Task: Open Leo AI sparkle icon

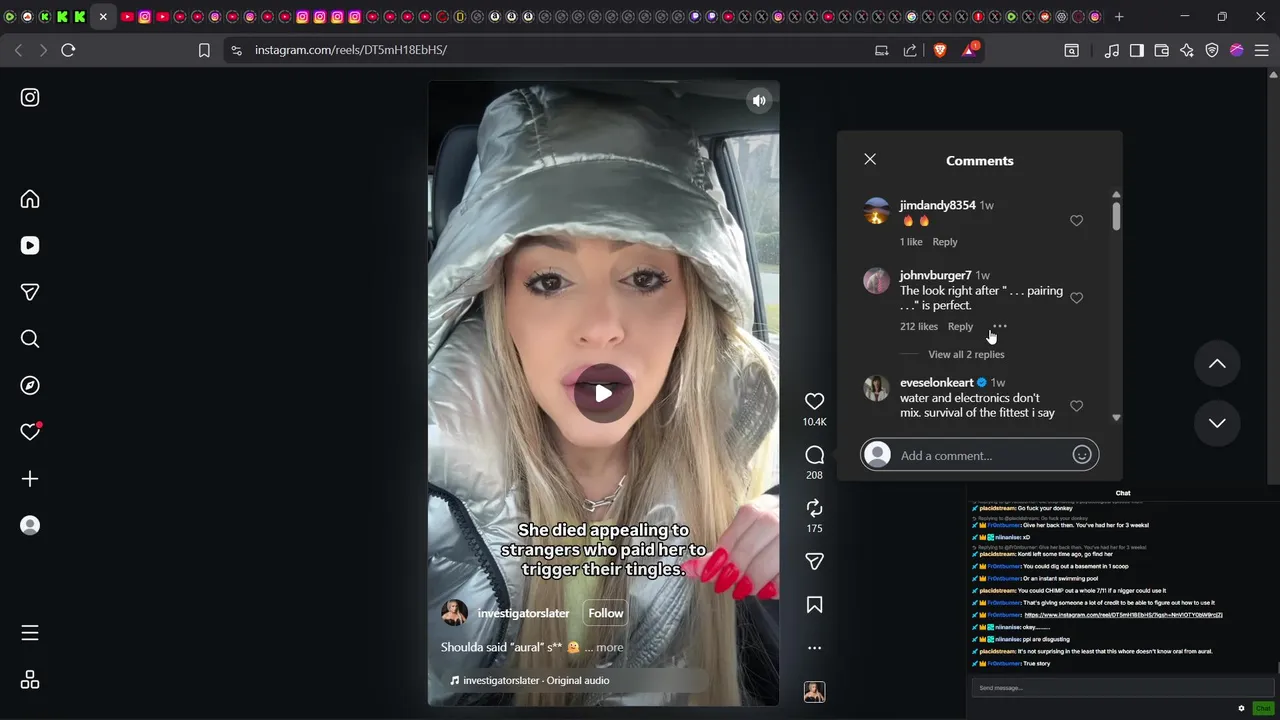Action: click(x=1187, y=50)
